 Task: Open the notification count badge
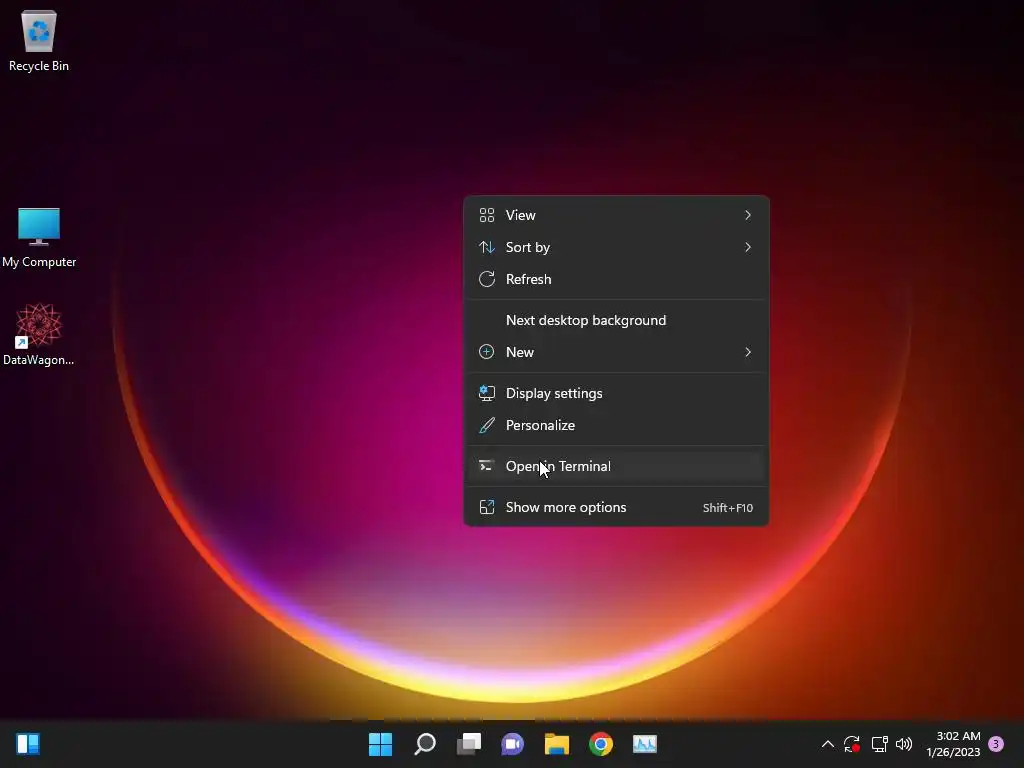coord(996,744)
